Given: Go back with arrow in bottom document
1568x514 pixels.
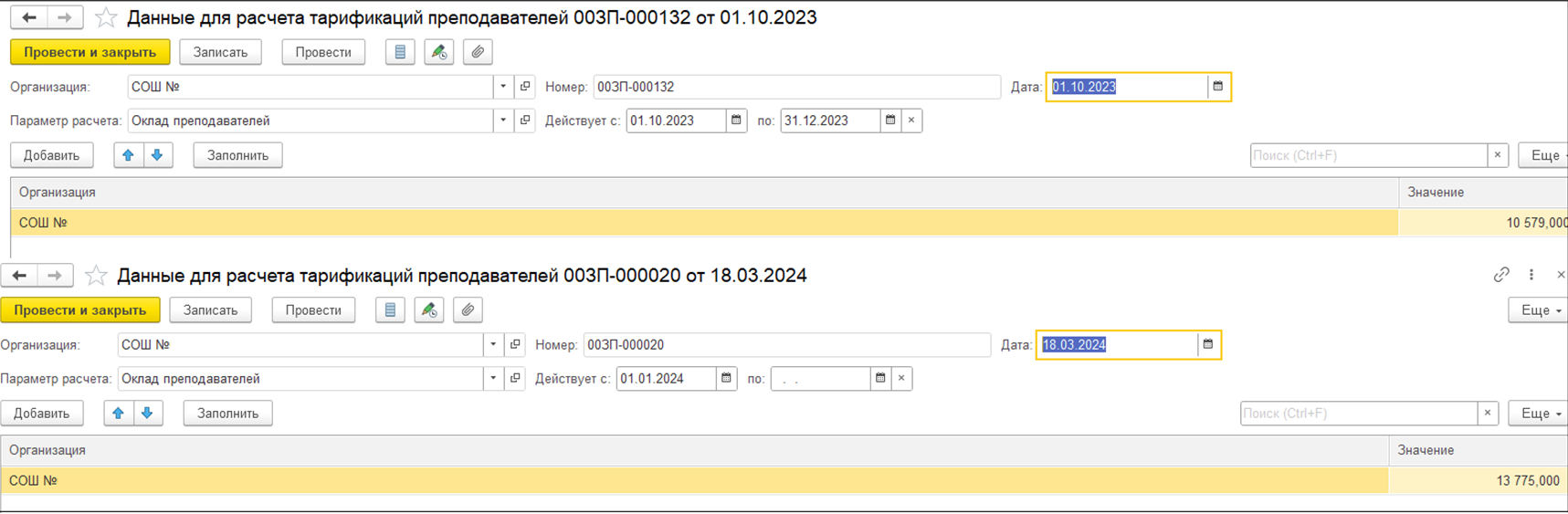Looking at the screenshot, I should [19, 275].
